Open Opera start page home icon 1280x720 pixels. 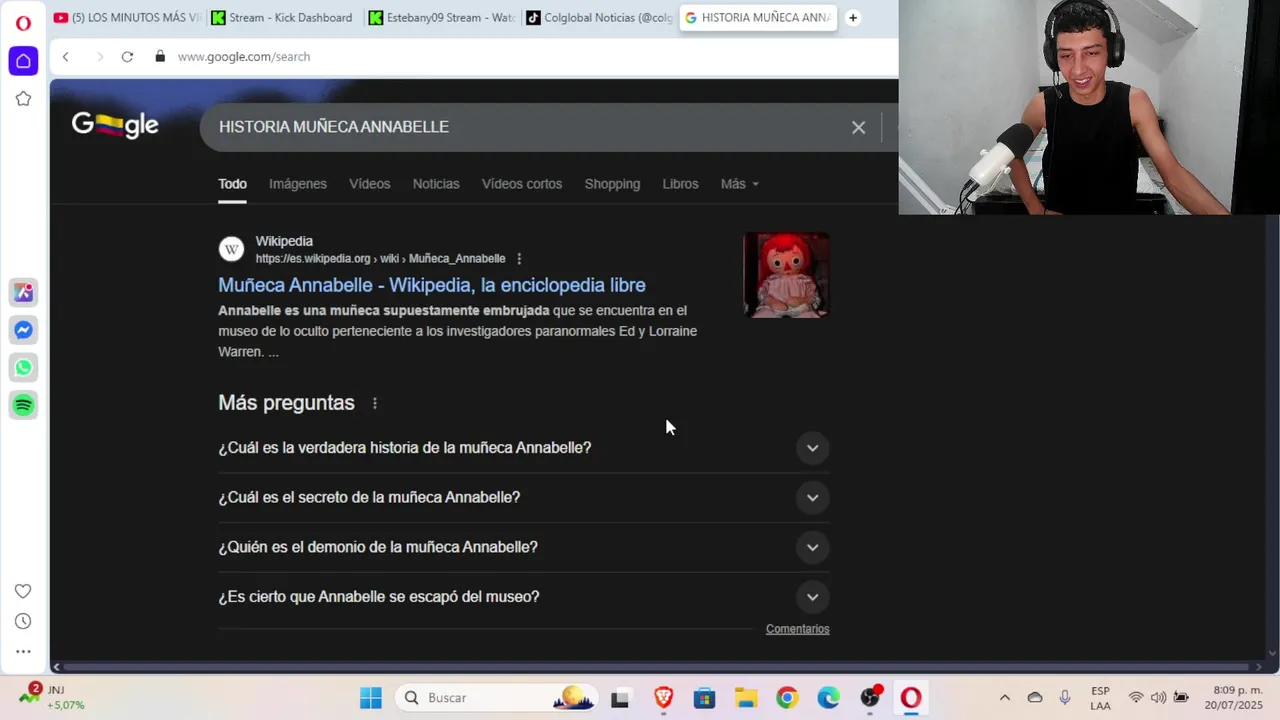(x=23, y=61)
